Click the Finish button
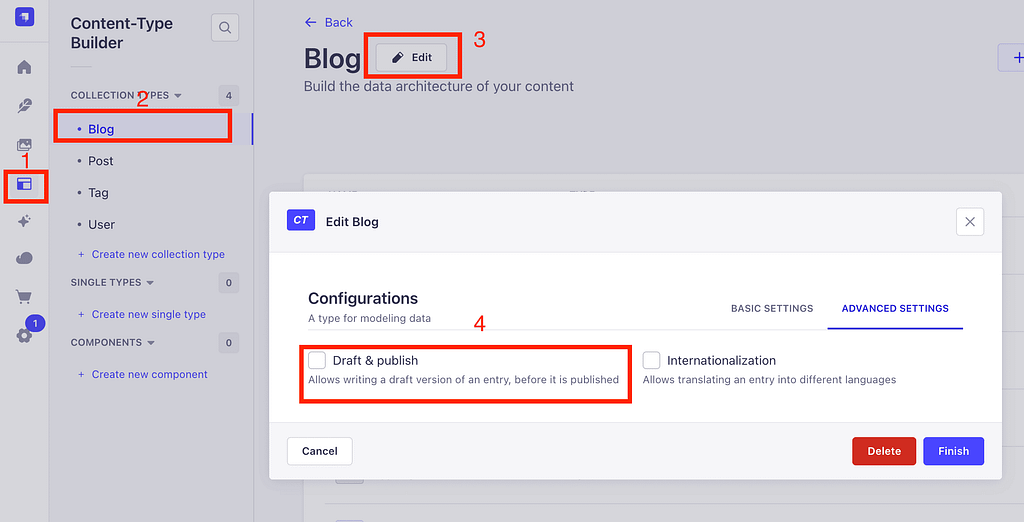This screenshot has height=522, width=1024. (x=953, y=451)
